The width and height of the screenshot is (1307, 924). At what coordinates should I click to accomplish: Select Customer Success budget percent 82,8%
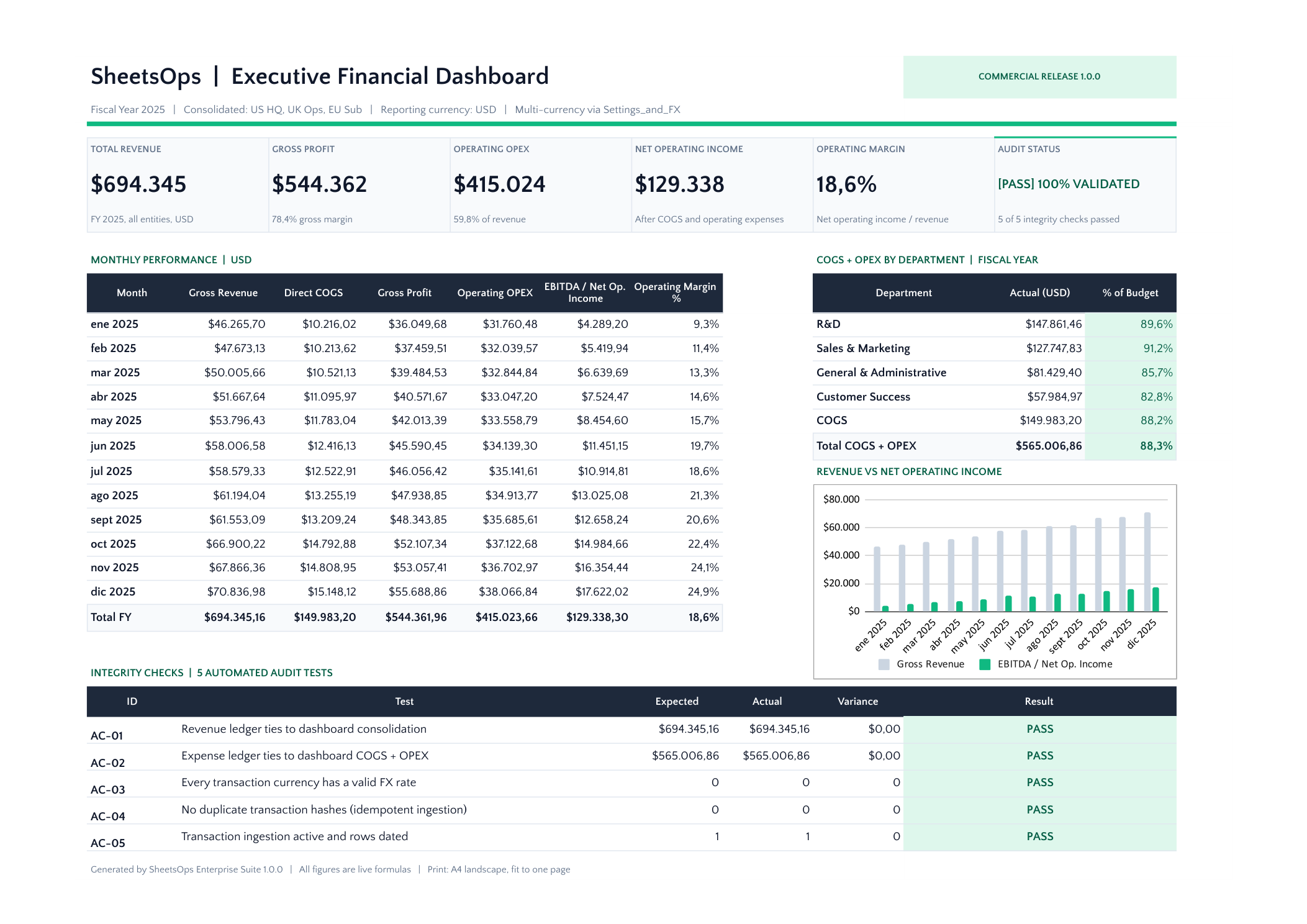pyautogui.click(x=1156, y=397)
